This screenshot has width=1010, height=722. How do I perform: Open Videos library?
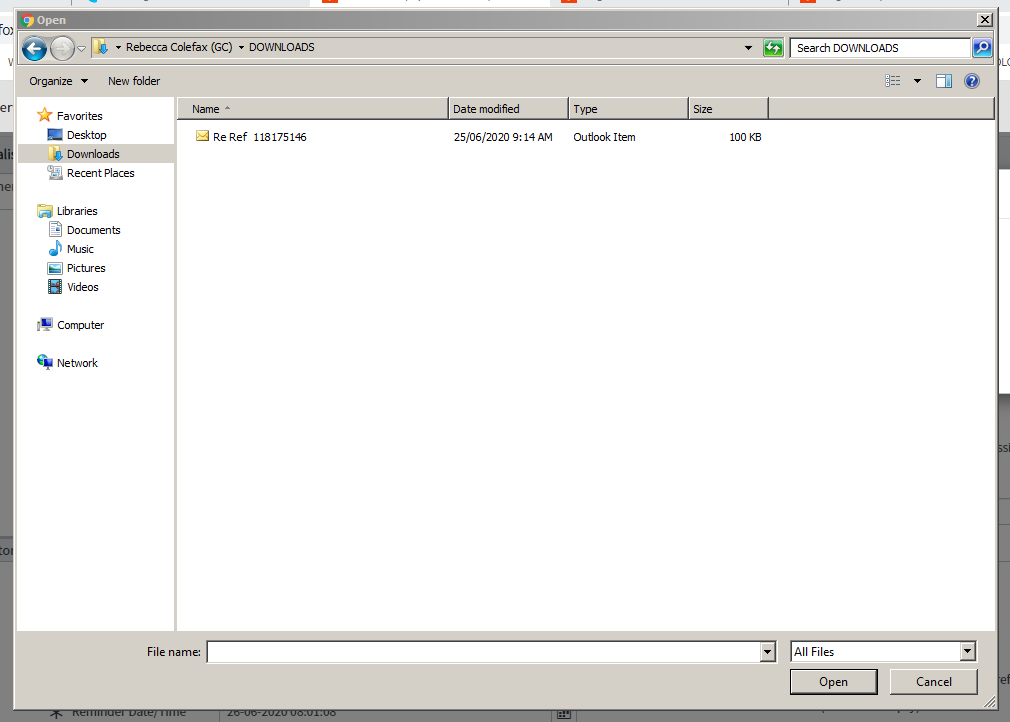click(82, 287)
